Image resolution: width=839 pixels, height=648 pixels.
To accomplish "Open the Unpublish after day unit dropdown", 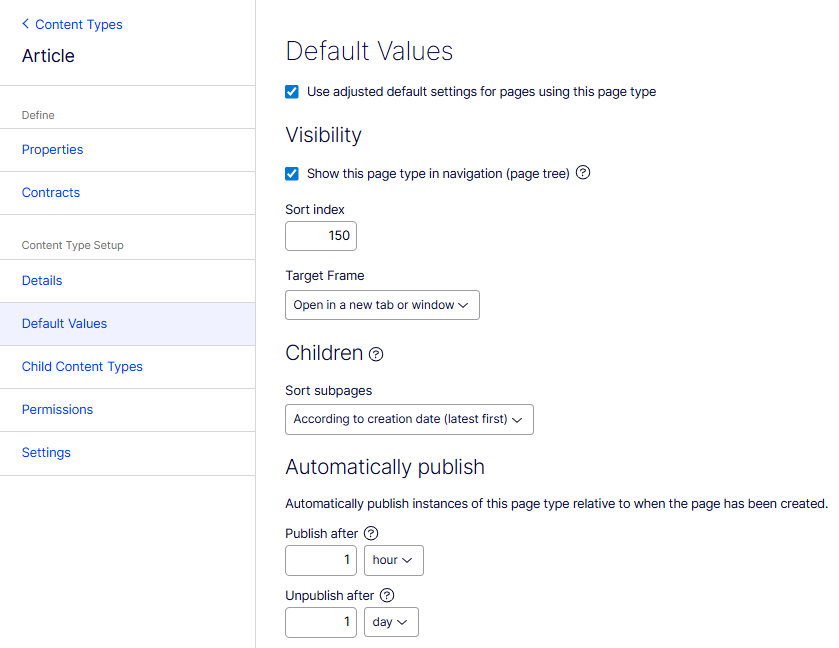I will click(391, 622).
